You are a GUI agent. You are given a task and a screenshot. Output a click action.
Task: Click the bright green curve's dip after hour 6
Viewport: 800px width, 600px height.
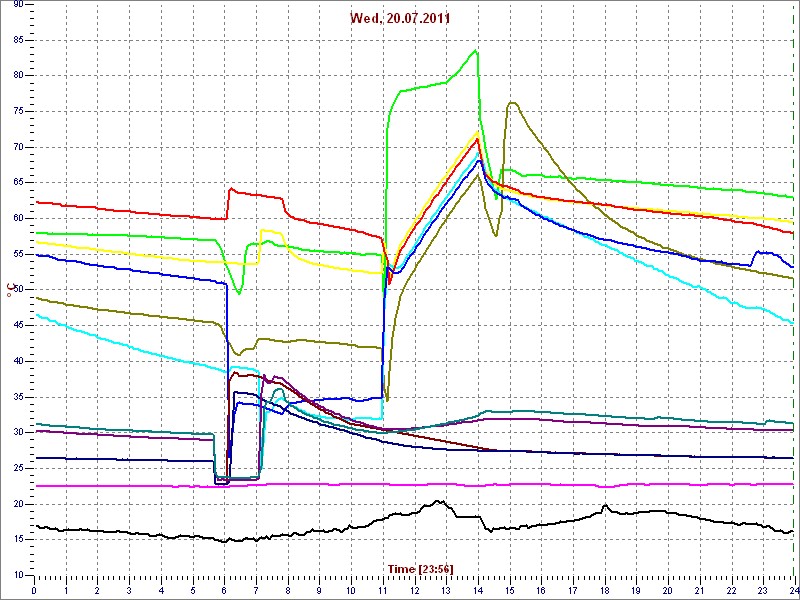click(239, 292)
